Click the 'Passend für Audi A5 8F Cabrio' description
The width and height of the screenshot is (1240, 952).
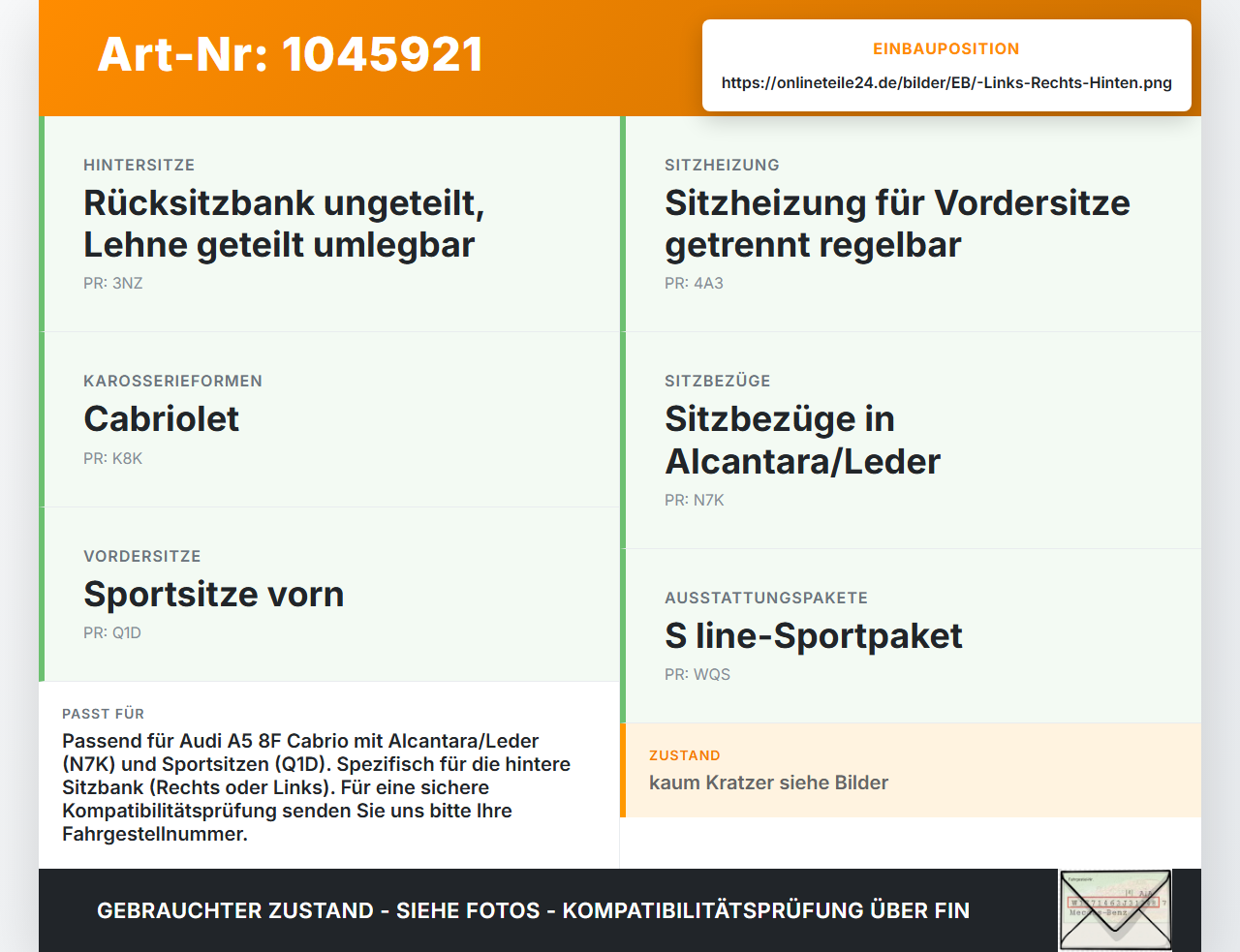click(x=317, y=787)
